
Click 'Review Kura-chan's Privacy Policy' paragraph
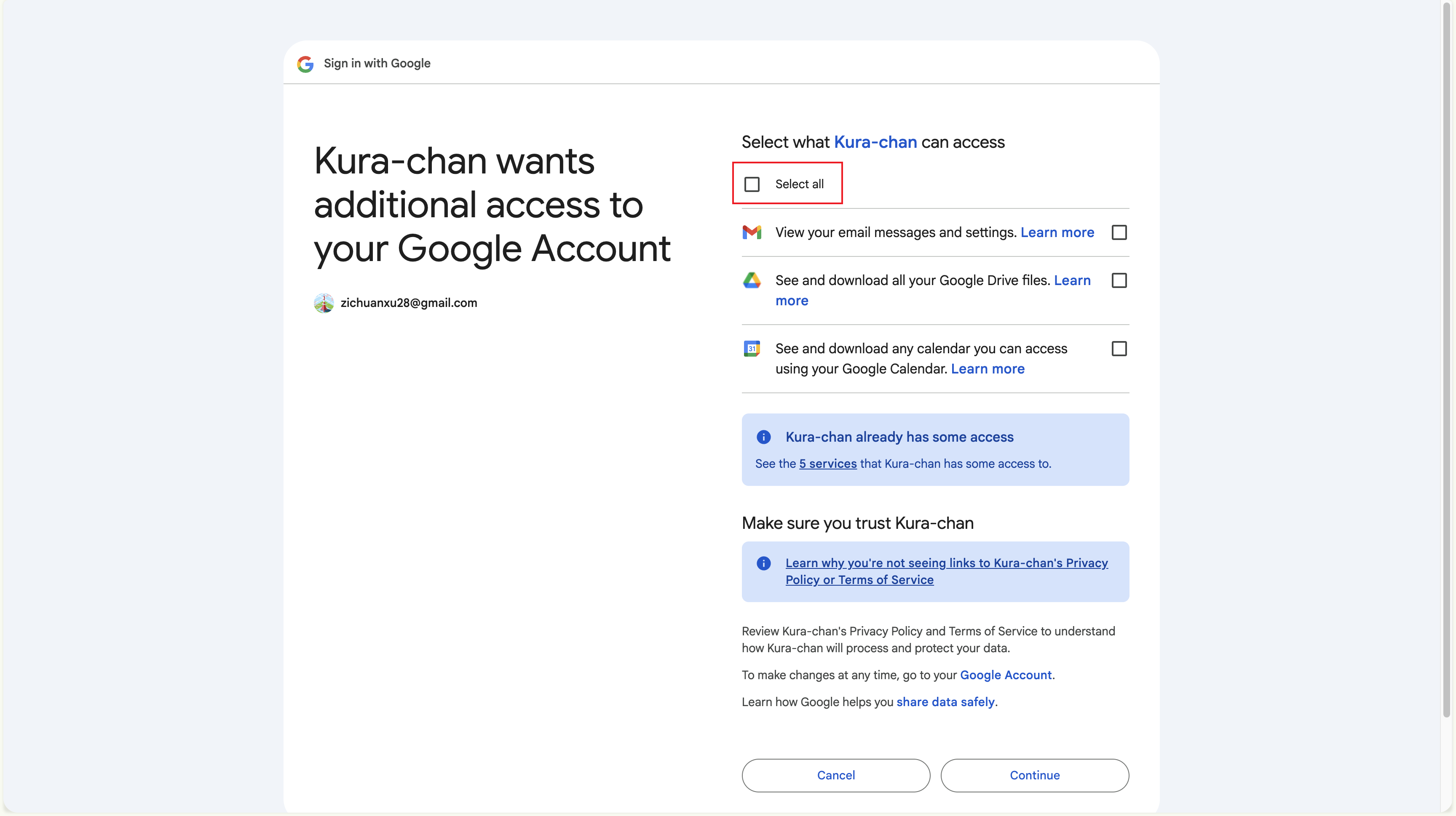point(929,640)
